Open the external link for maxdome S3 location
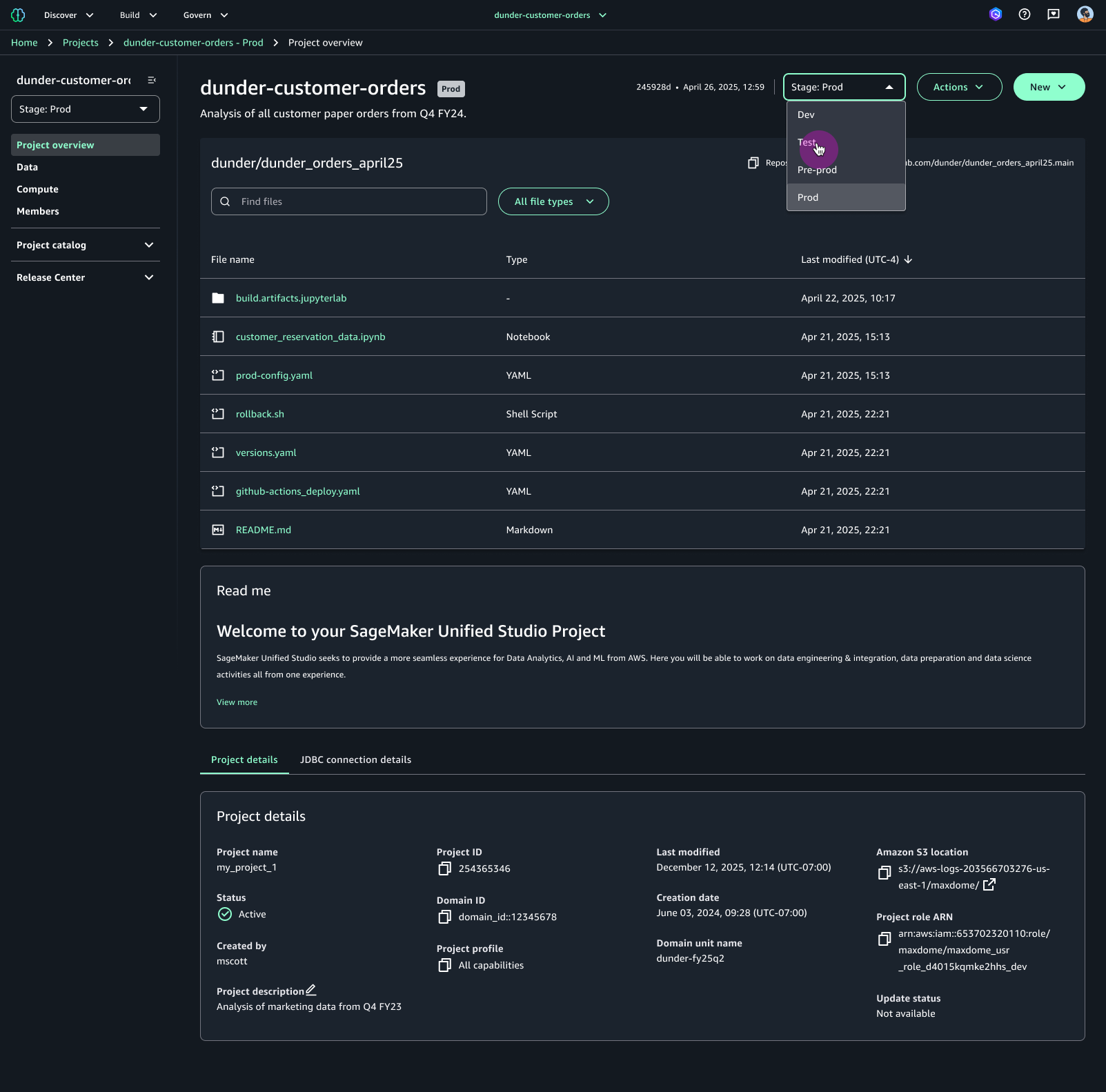This screenshot has width=1106, height=1092. pos(989,884)
